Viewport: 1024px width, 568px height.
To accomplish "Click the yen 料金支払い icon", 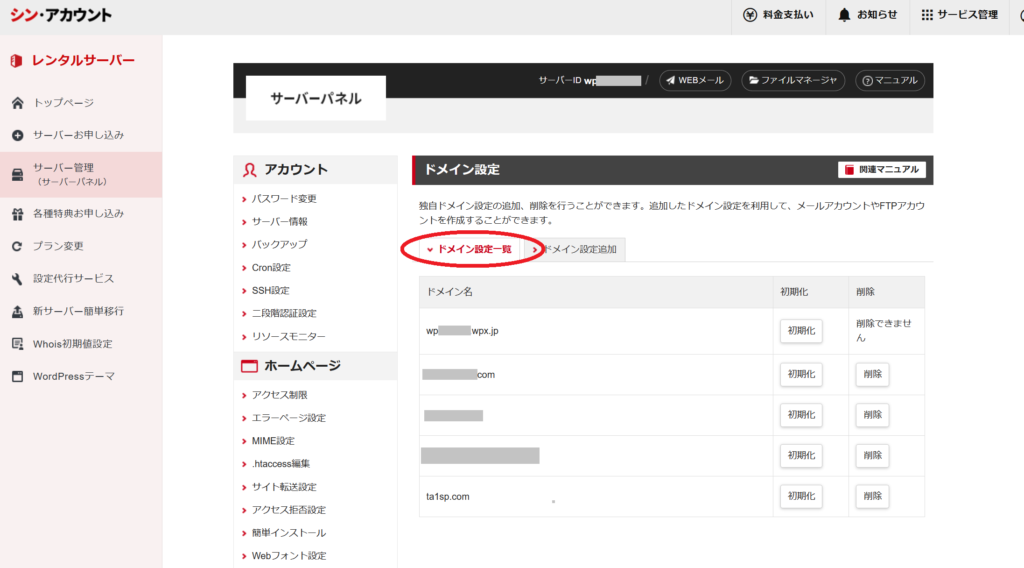I will pyautogui.click(x=750, y=15).
